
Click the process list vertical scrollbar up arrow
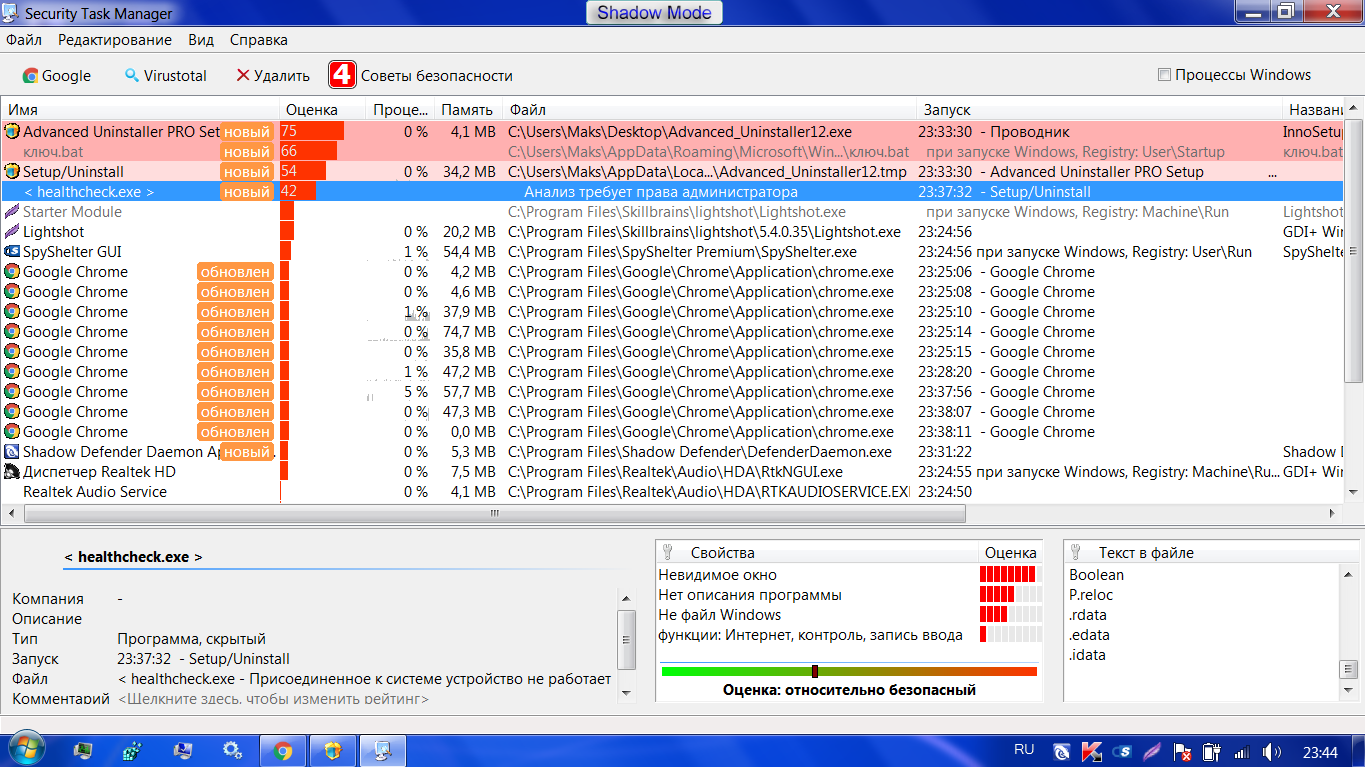click(x=1355, y=109)
